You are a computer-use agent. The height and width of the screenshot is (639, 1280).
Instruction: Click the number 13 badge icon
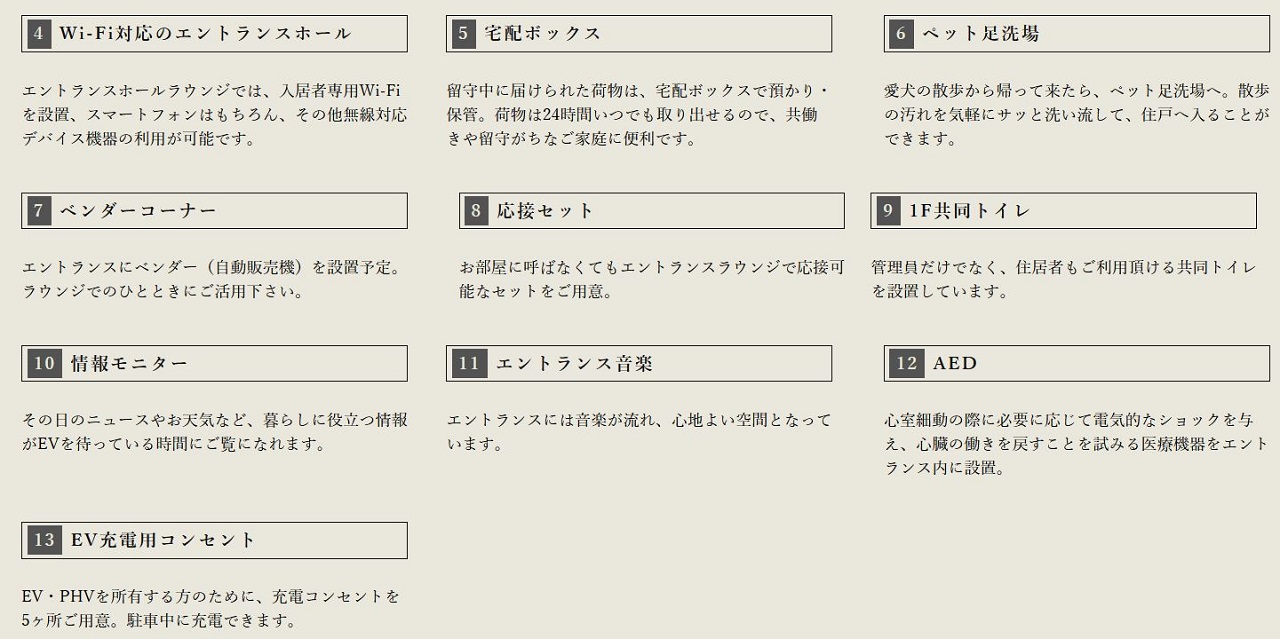[x=44, y=541]
